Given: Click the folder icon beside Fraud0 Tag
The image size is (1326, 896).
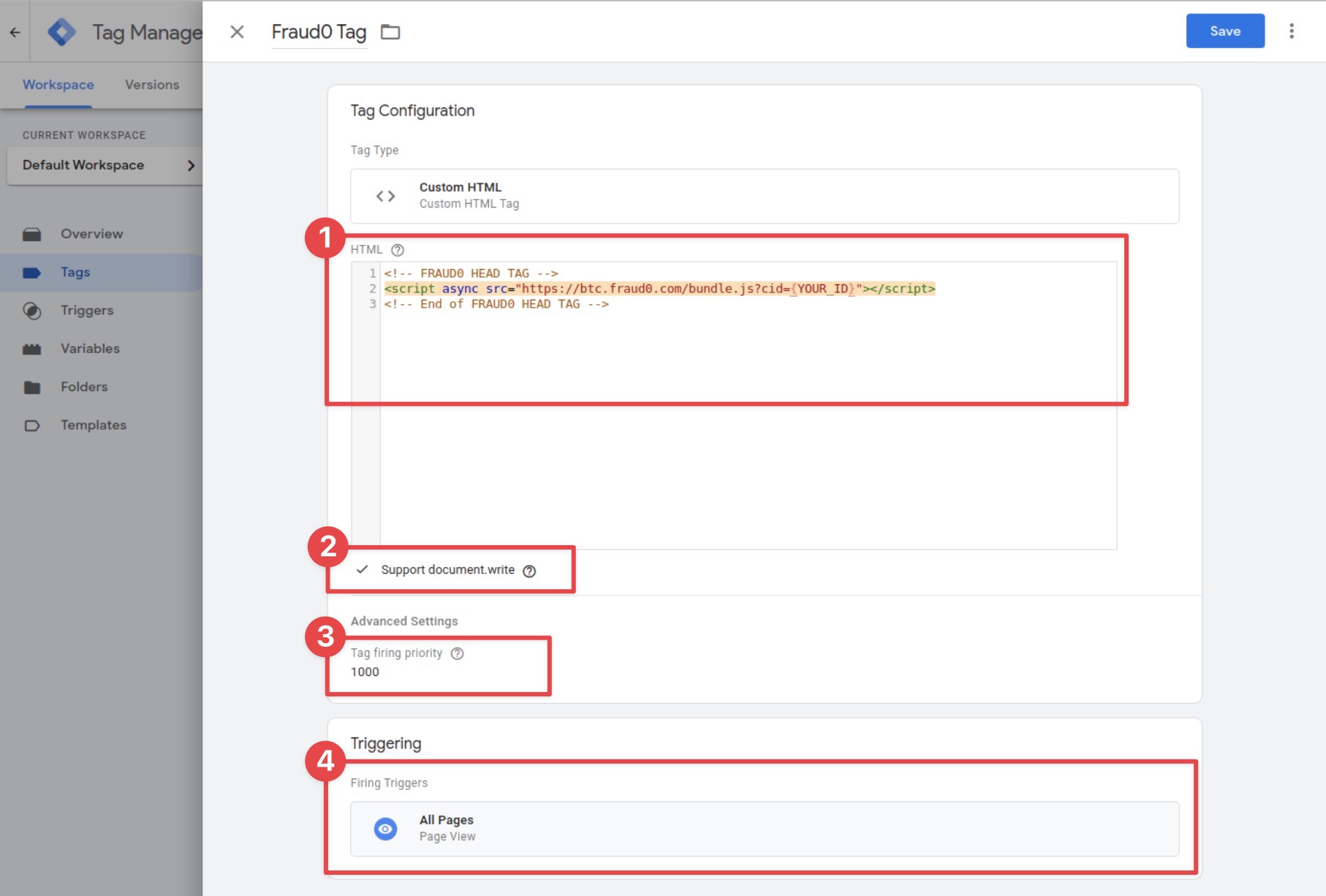Looking at the screenshot, I should [390, 32].
